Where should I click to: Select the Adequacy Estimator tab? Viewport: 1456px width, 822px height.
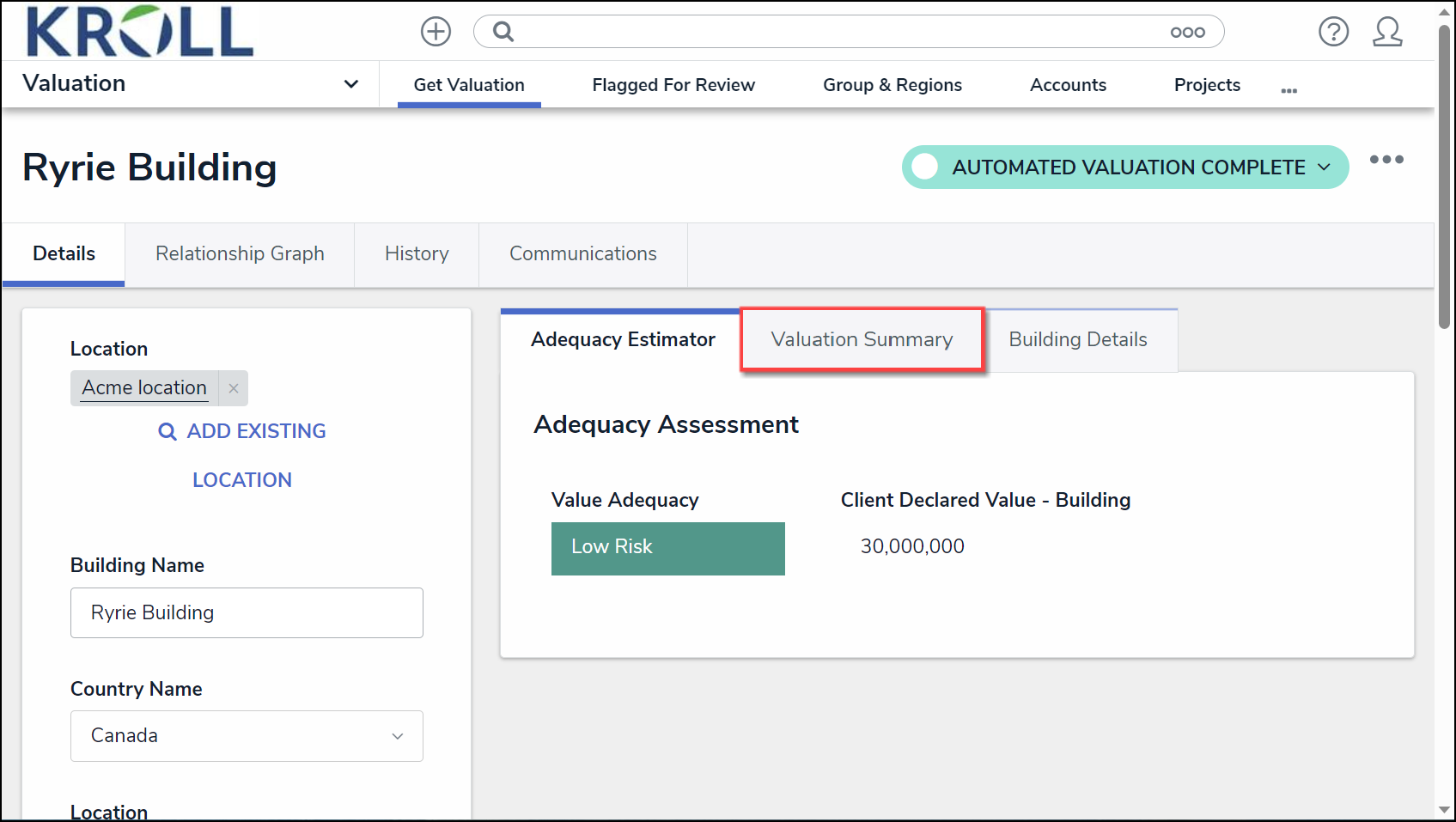coord(623,339)
